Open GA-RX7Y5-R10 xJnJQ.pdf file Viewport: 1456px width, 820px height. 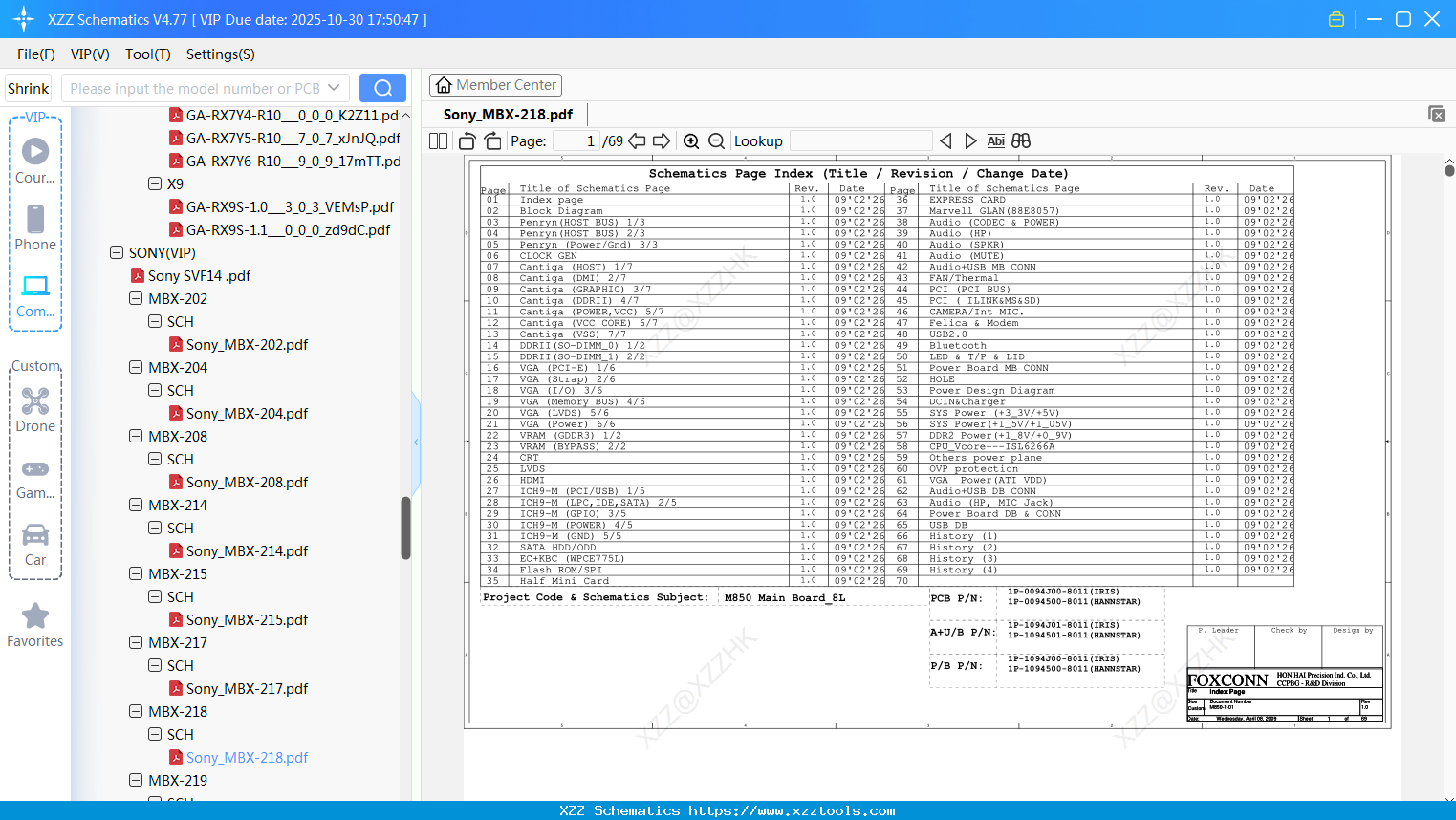click(284, 138)
